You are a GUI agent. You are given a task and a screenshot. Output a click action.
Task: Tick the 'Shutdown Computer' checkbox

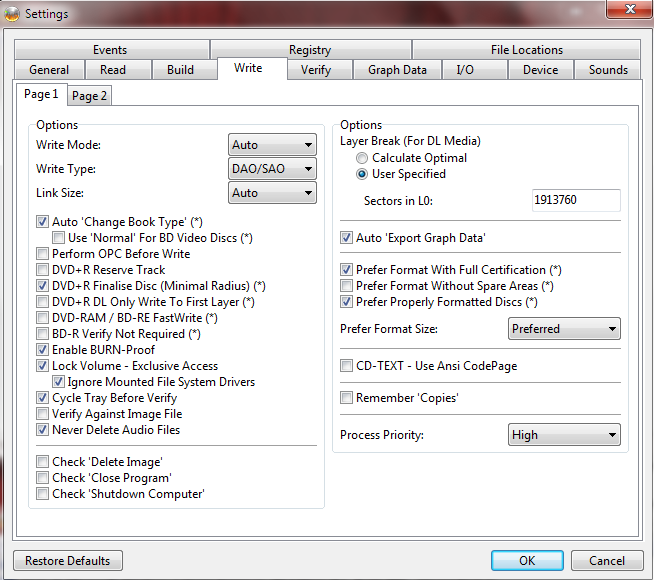click(42, 494)
